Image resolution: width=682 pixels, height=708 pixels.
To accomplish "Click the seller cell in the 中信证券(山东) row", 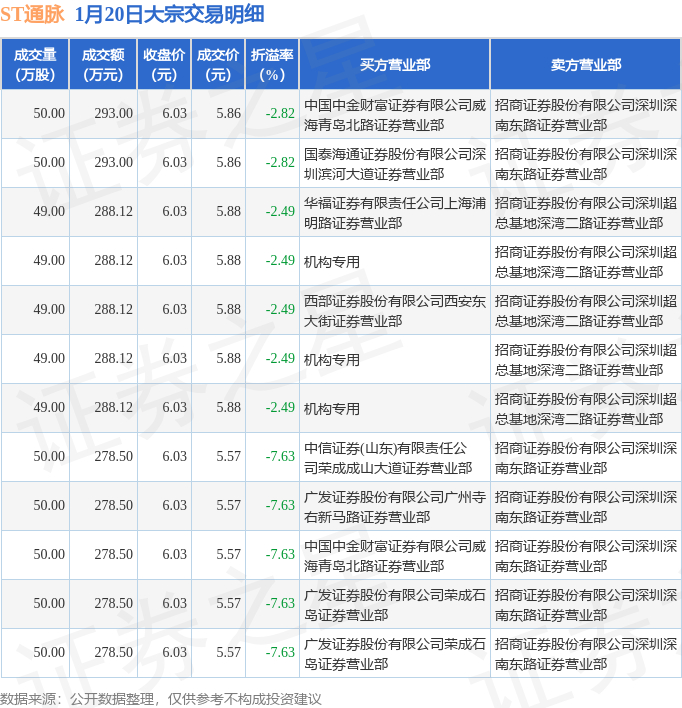I will click(x=586, y=458).
